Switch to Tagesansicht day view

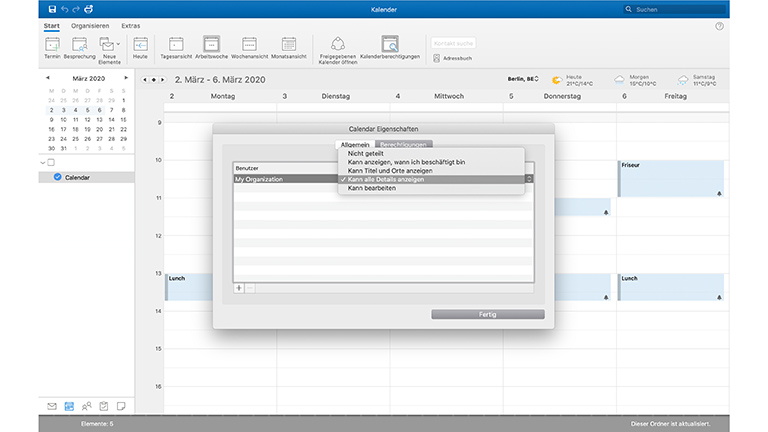point(176,44)
